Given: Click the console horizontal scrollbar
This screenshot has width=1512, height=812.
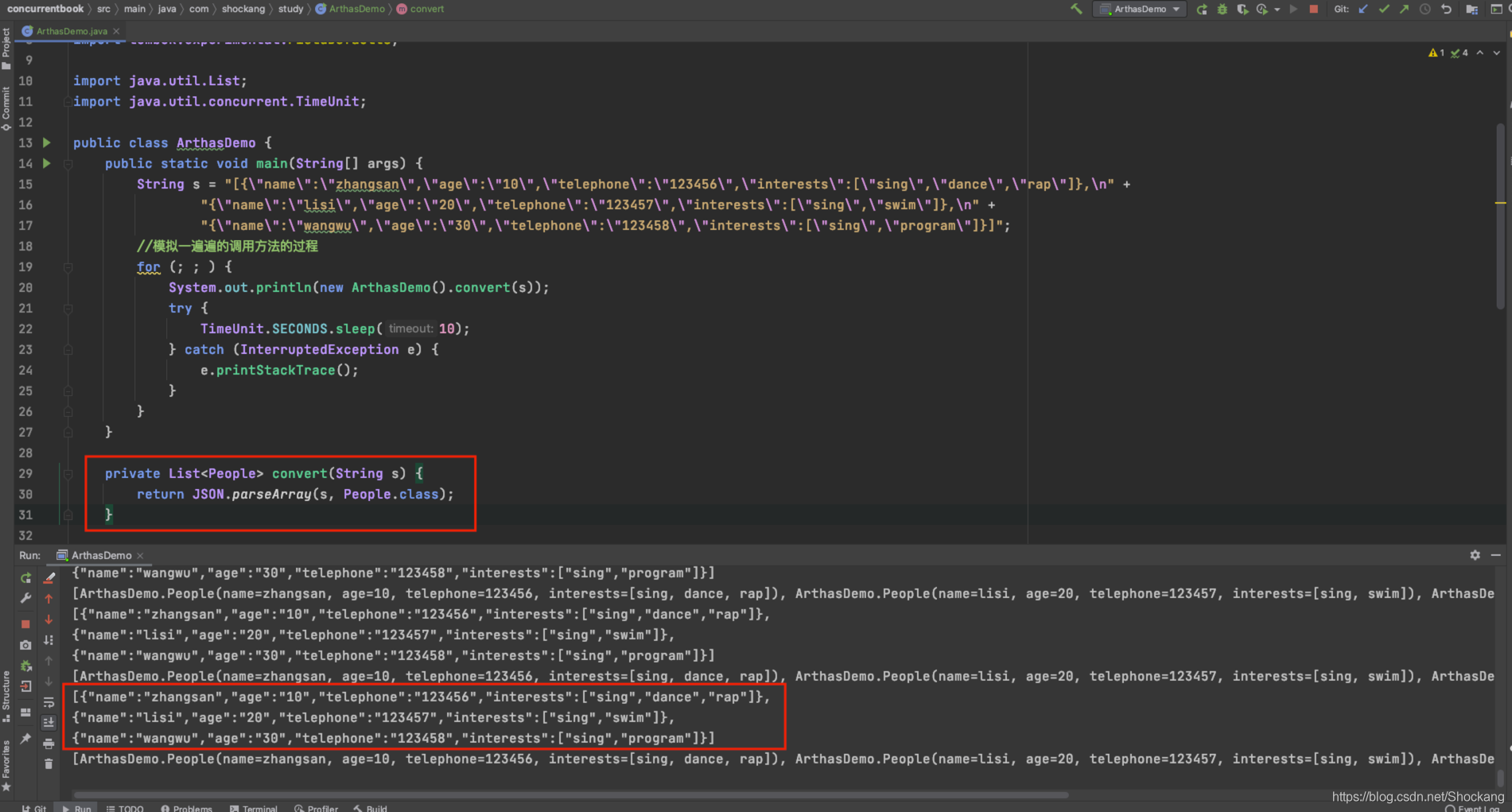Looking at the screenshot, I should coord(570,794).
